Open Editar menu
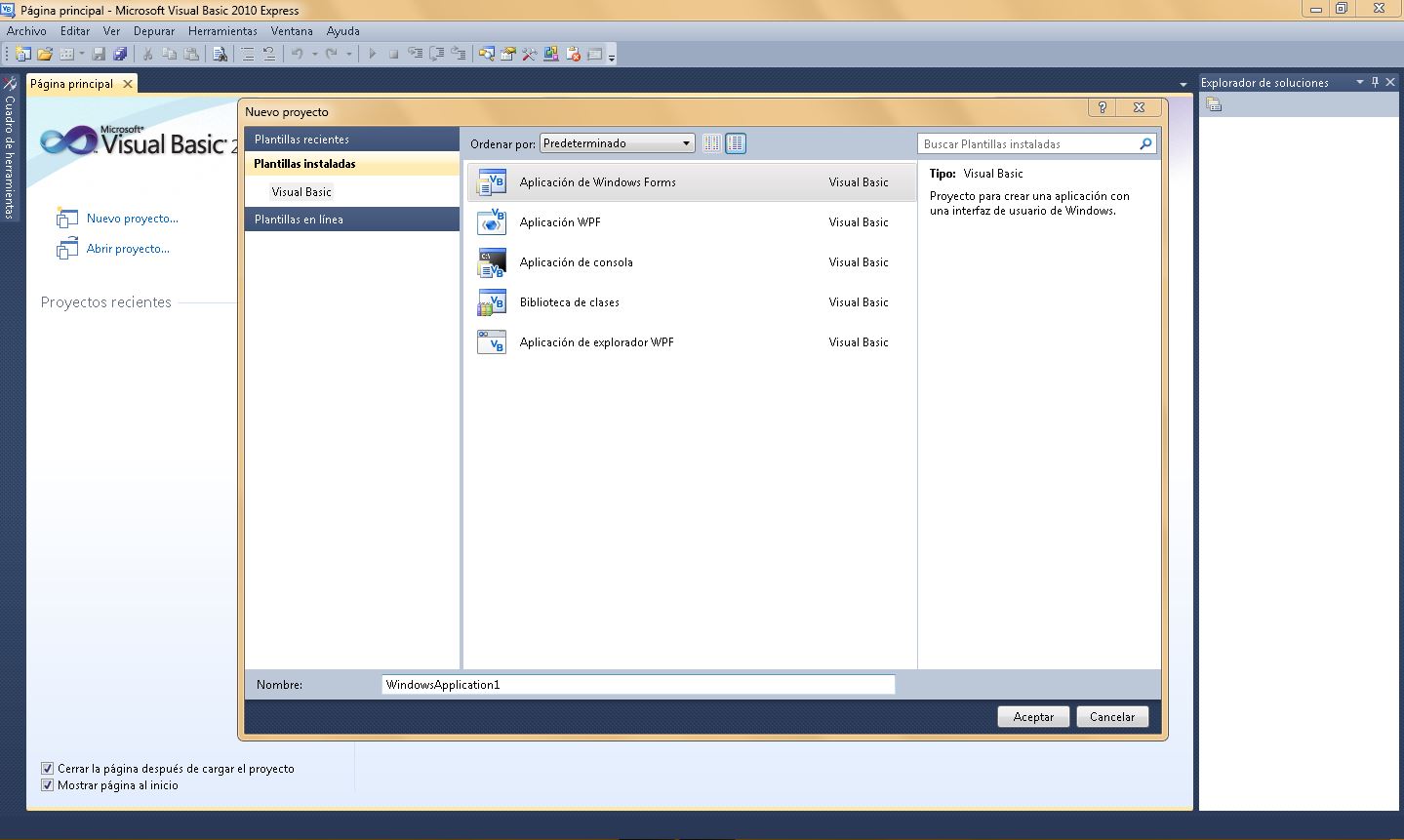This screenshot has width=1404, height=840. [75, 31]
